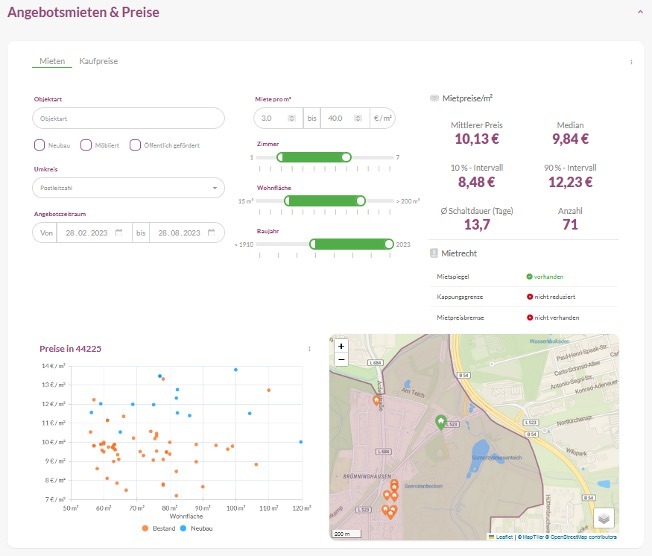The height and width of the screenshot is (556, 652).
Task: Collapse the Angebotsmieten & Preise section
Action: point(640,12)
